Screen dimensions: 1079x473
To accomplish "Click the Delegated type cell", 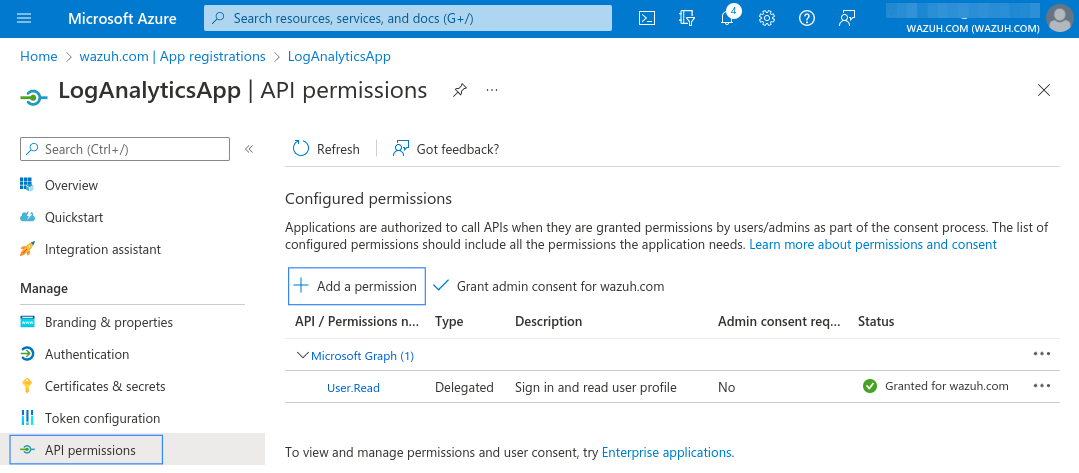I will click(x=464, y=388).
